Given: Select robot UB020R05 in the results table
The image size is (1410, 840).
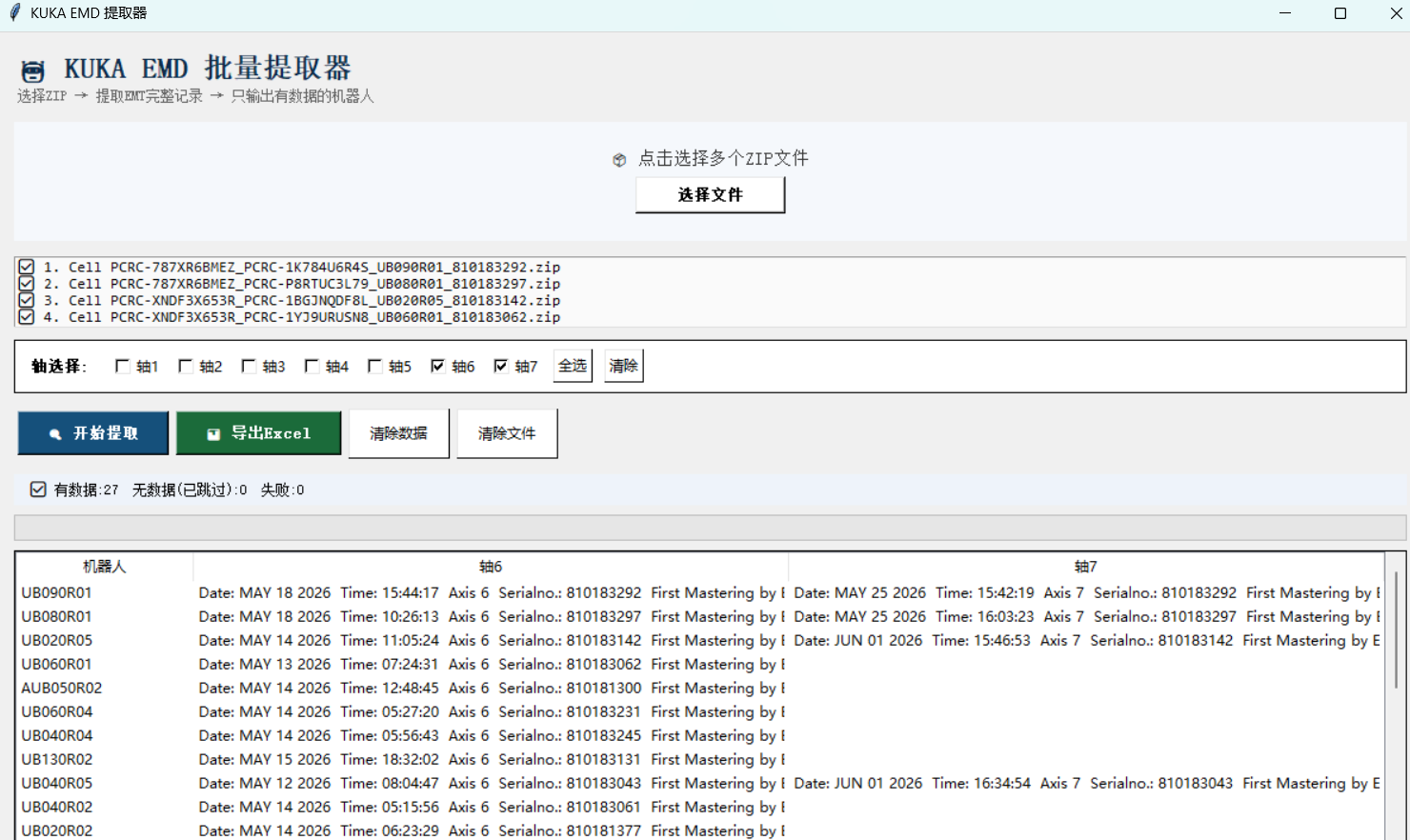Looking at the screenshot, I should click(x=57, y=640).
